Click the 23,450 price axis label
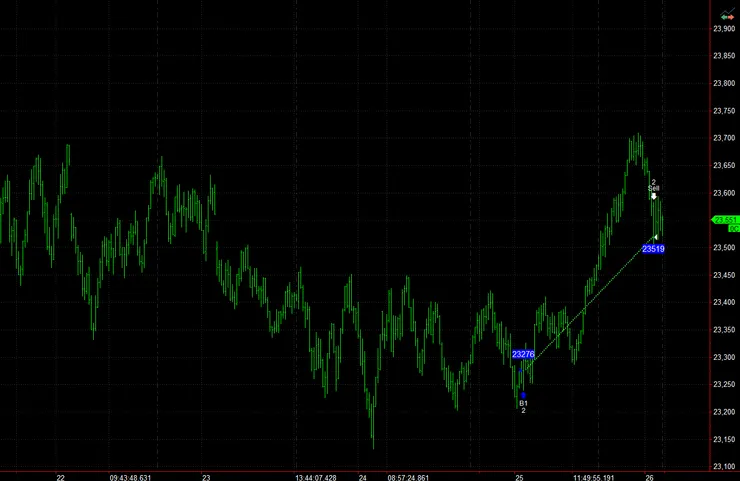 724,275
